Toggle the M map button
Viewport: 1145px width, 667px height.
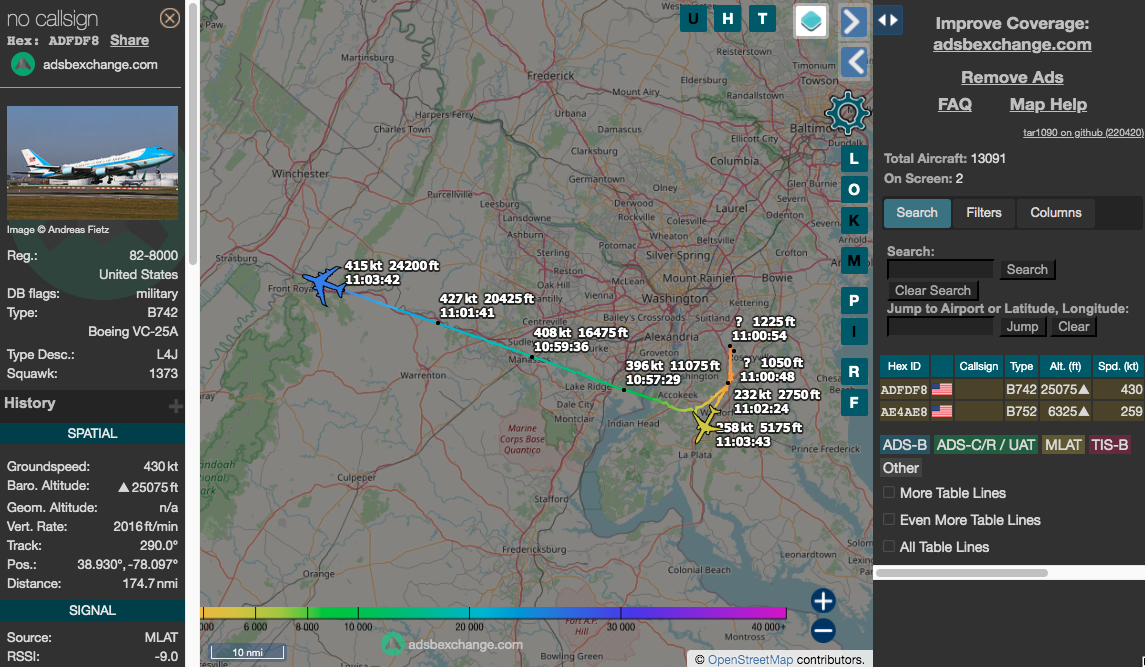tap(854, 261)
